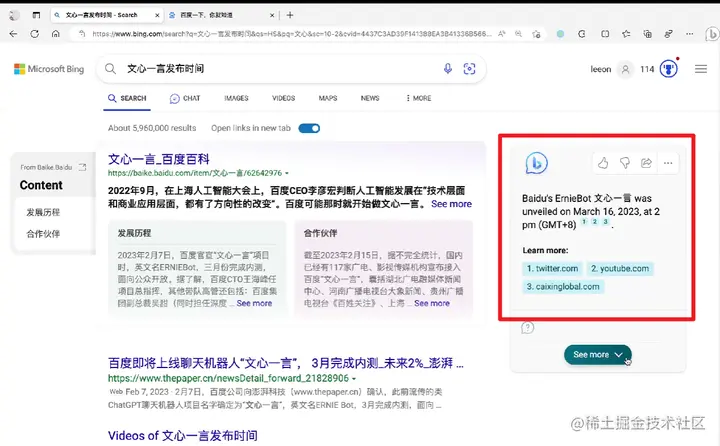Open tab actions menu icon in title bar
This screenshot has height=446, width=720.
pyautogui.click(x=36, y=15)
